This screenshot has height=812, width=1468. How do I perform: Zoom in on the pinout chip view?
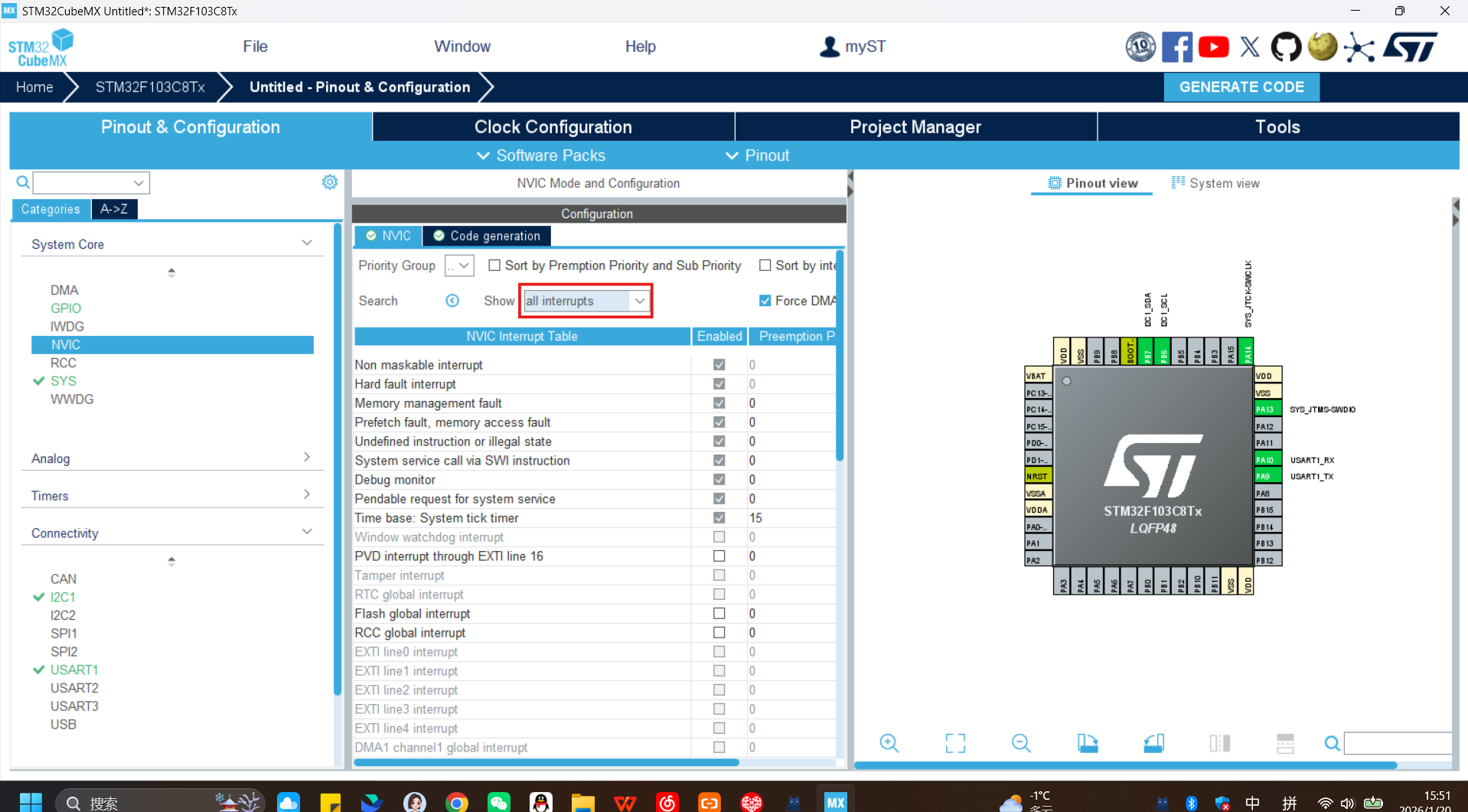889,743
